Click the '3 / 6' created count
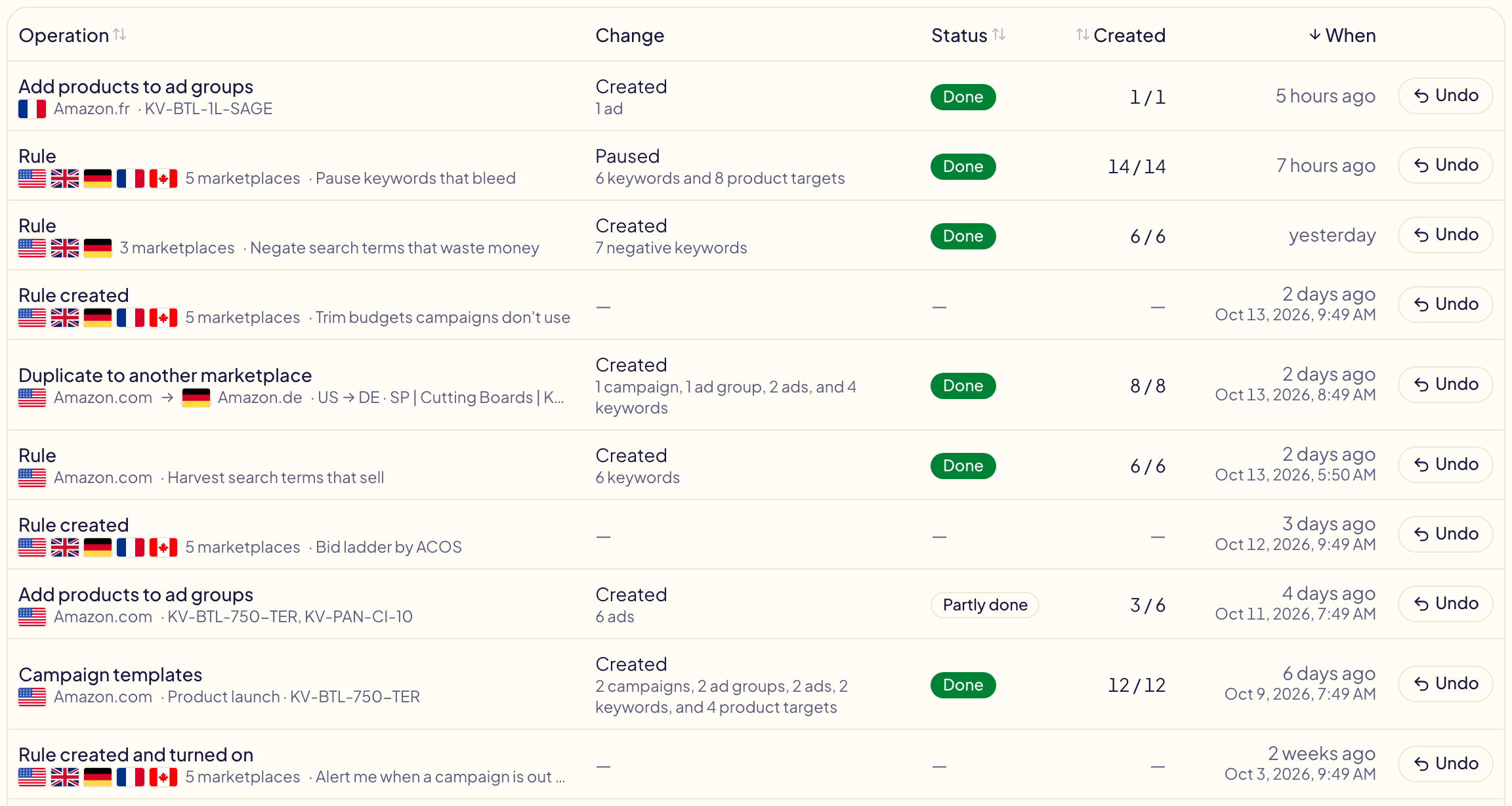The width and height of the screenshot is (1512, 806). pos(1148,605)
